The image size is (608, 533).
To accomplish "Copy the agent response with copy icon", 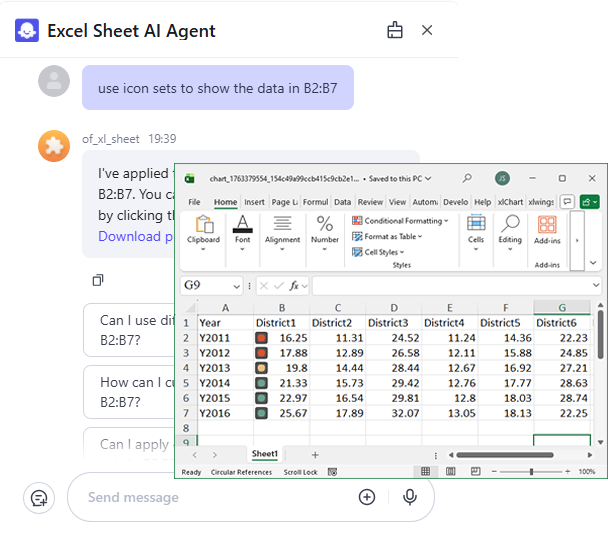I will pos(98,280).
